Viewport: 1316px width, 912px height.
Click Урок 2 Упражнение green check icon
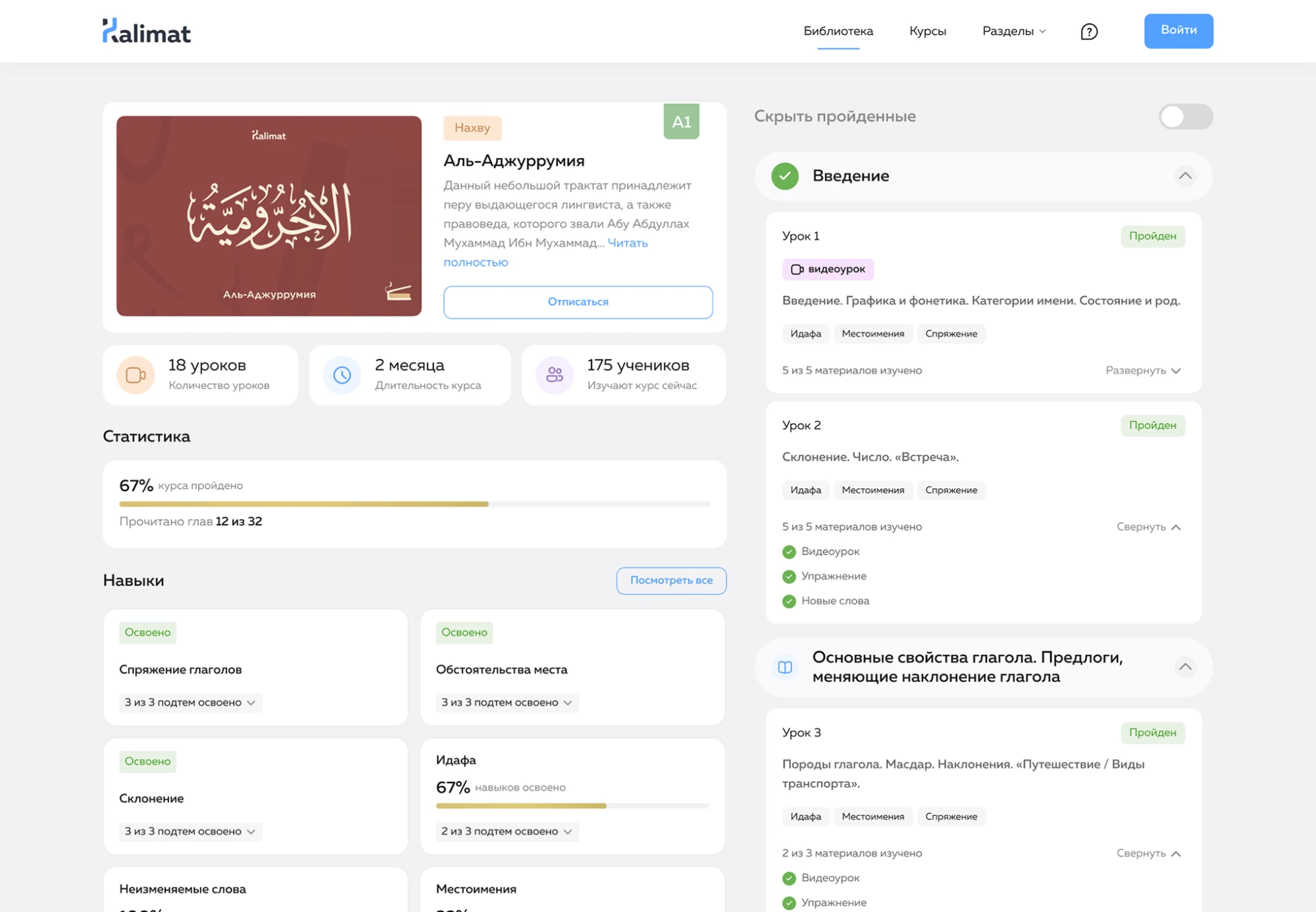pyautogui.click(x=789, y=576)
